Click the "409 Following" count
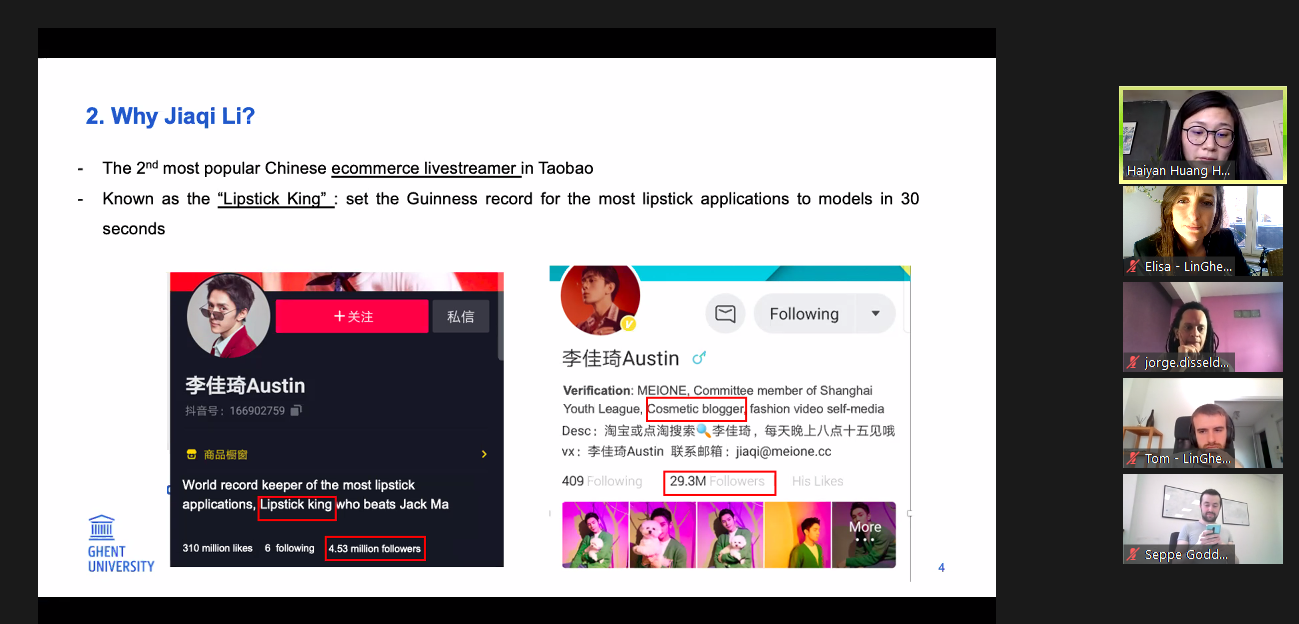The image size is (1299, 624). 602,481
